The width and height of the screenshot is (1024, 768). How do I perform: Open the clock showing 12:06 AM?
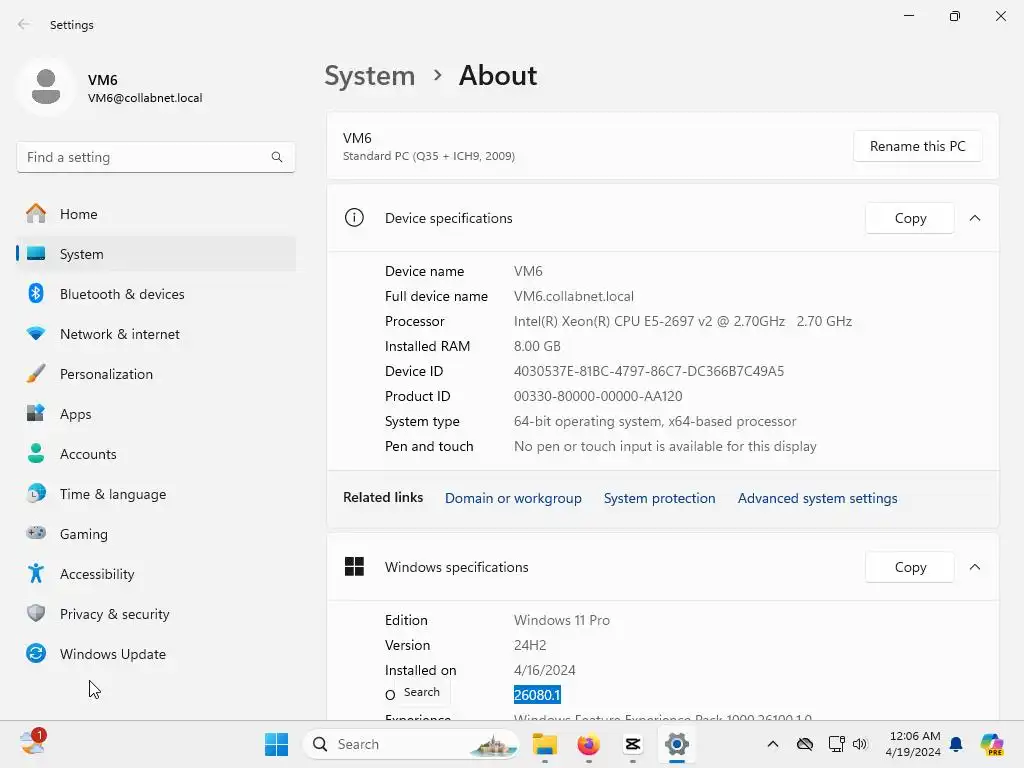pyautogui.click(x=912, y=744)
